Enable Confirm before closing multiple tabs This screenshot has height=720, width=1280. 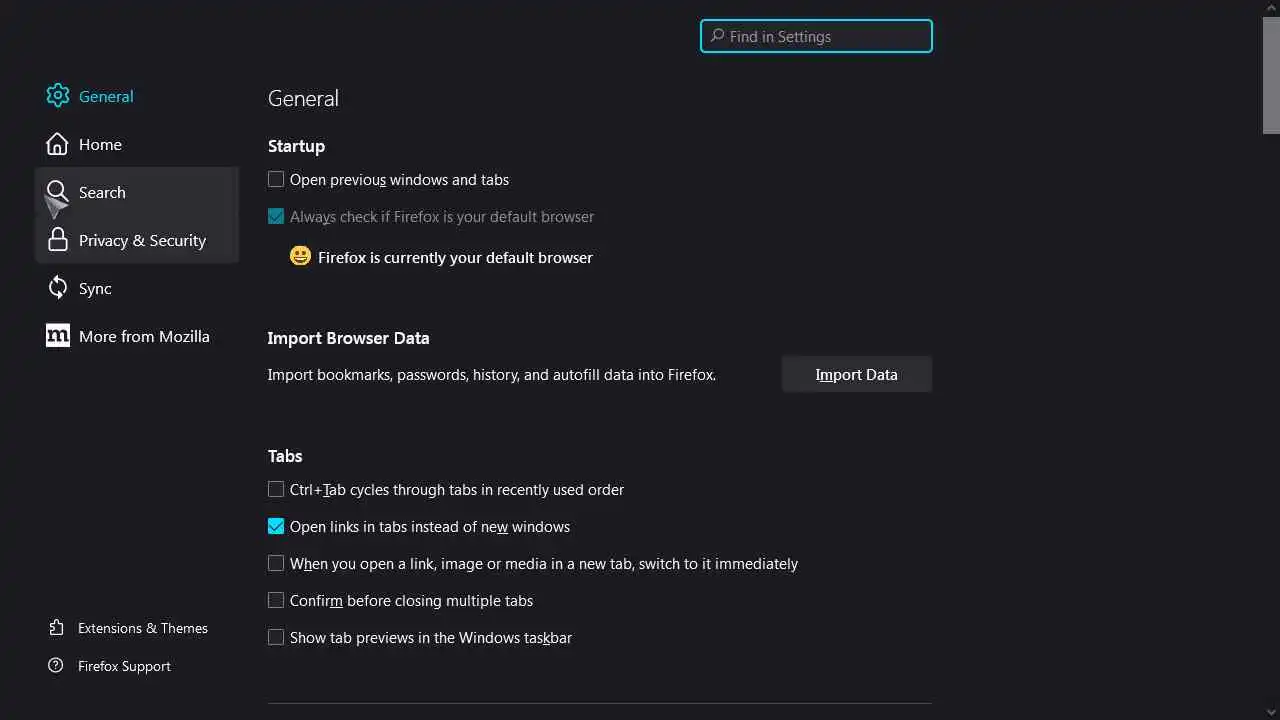276,601
